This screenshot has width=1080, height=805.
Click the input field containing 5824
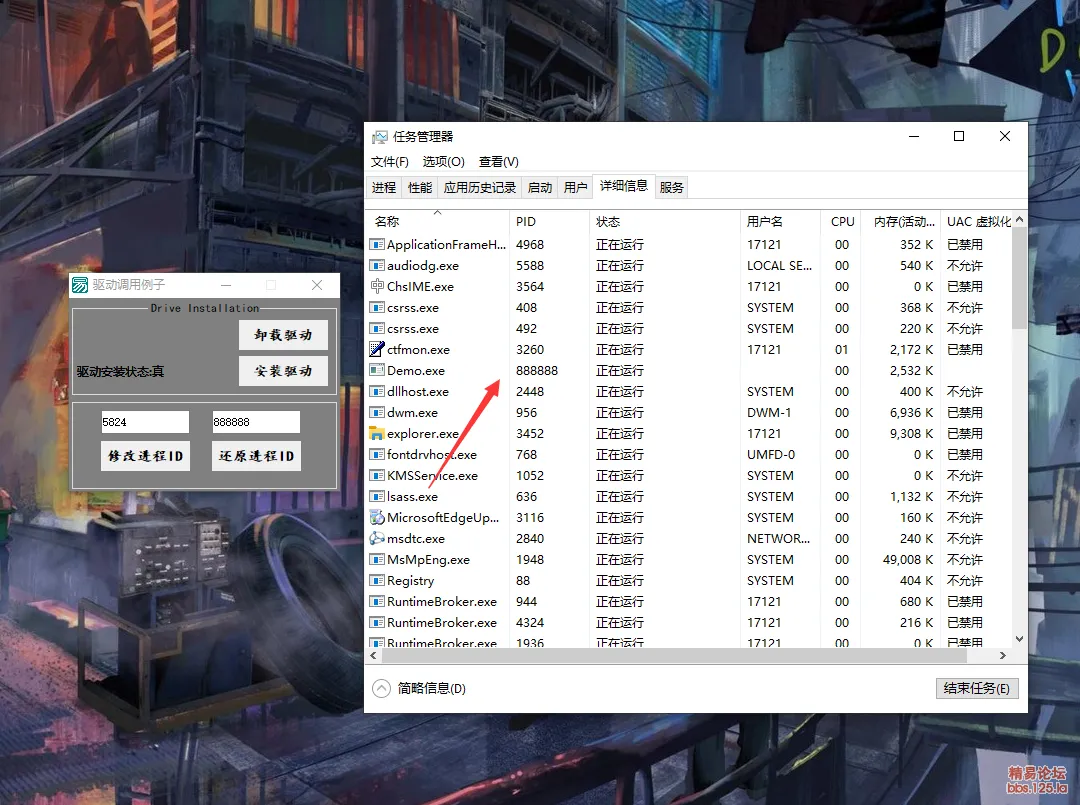click(144, 422)
